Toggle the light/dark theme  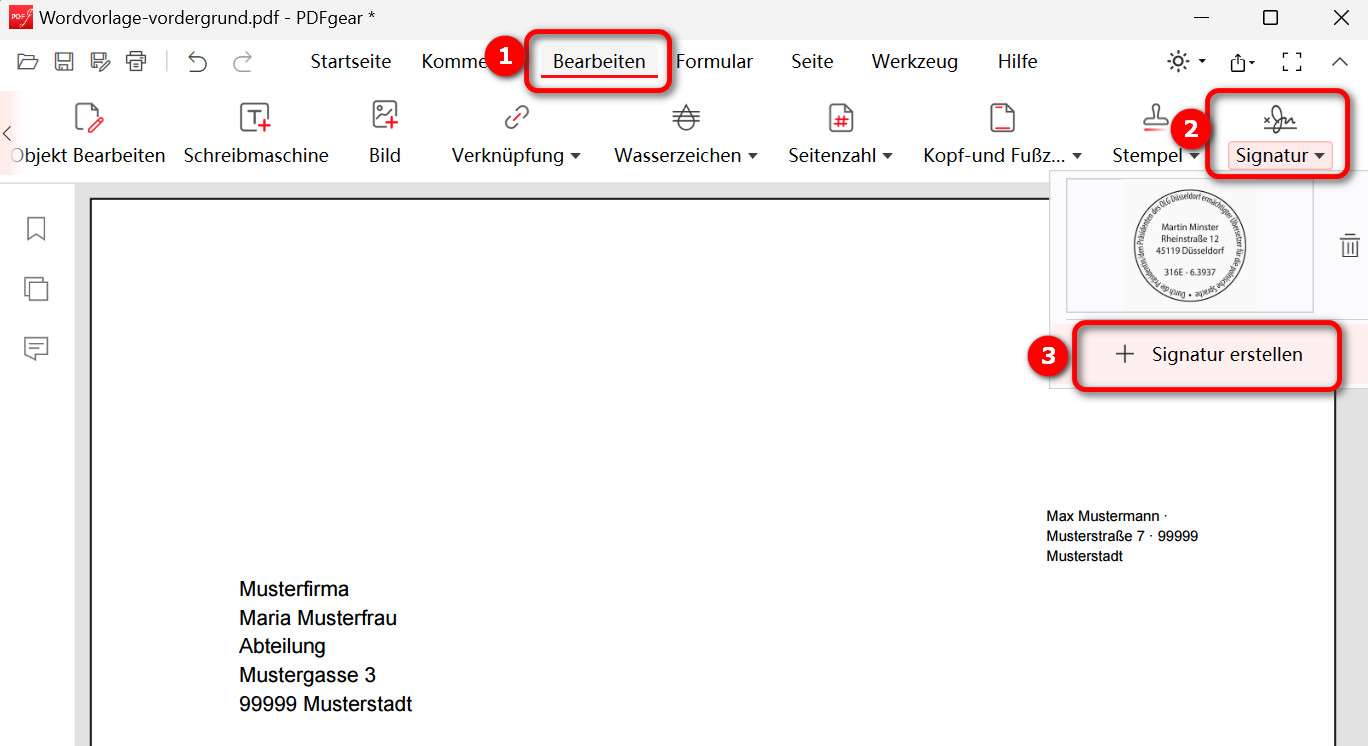1177,61
